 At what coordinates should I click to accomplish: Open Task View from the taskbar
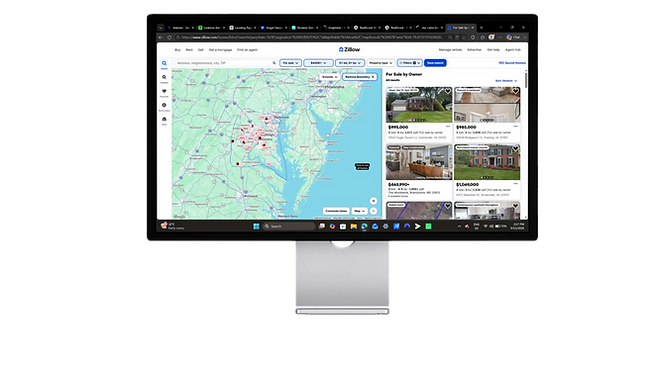click(322, 226)
